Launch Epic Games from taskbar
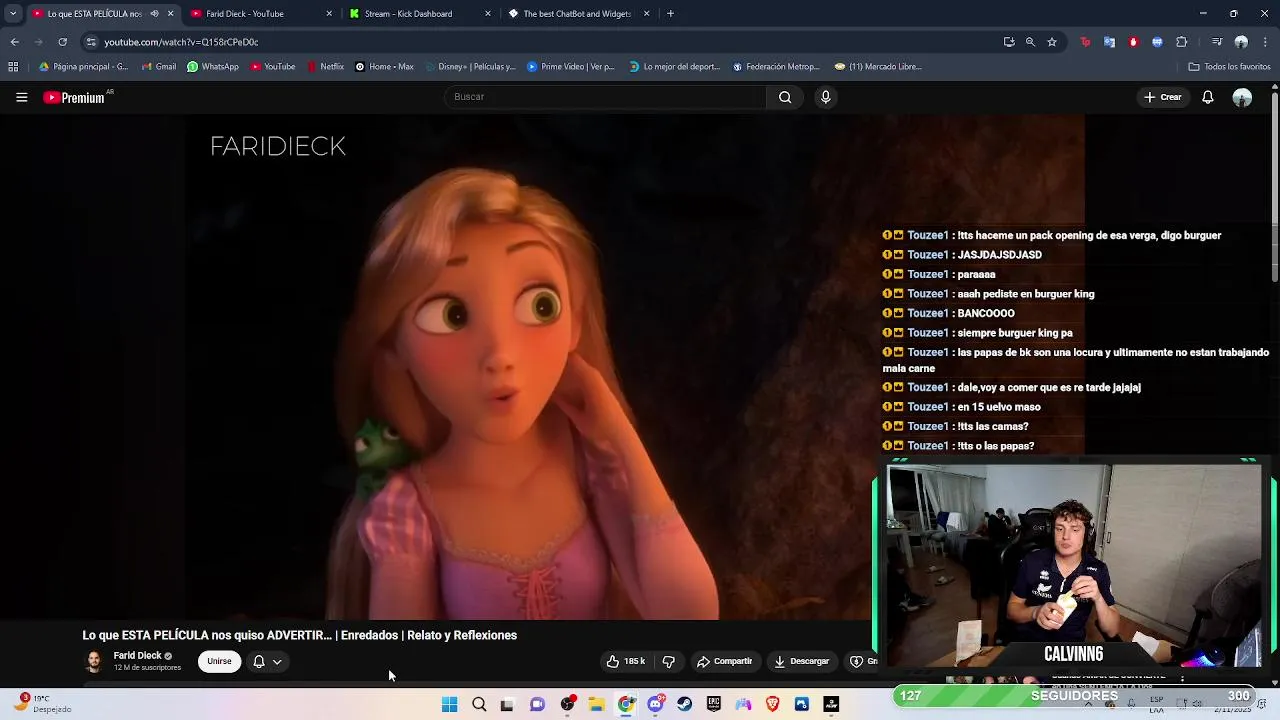The image size is (1280, 720). pyautogui.click(x=713, y=704)
